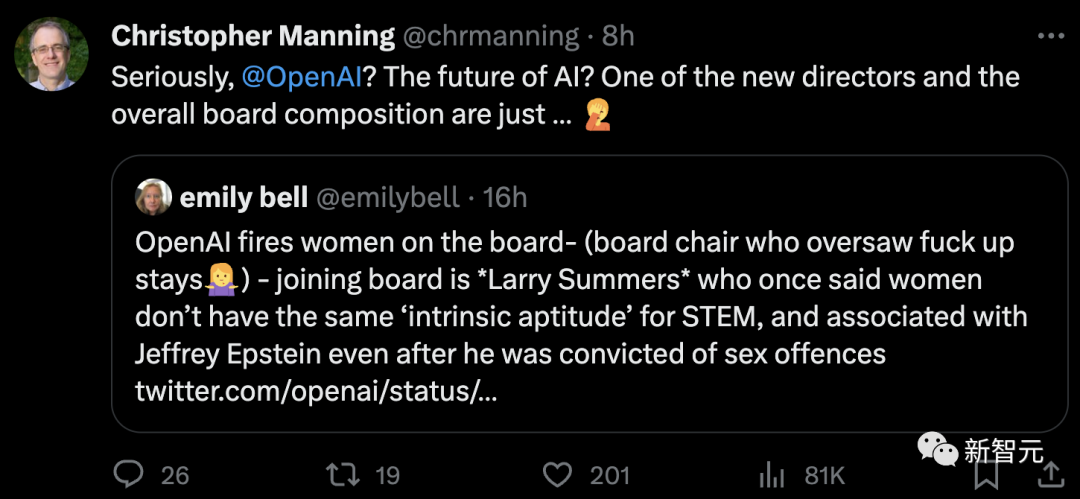This screenshot has height=499, width=1080.
Task: Click Christopher Manning's profile avatar
Action: (52, 54)
